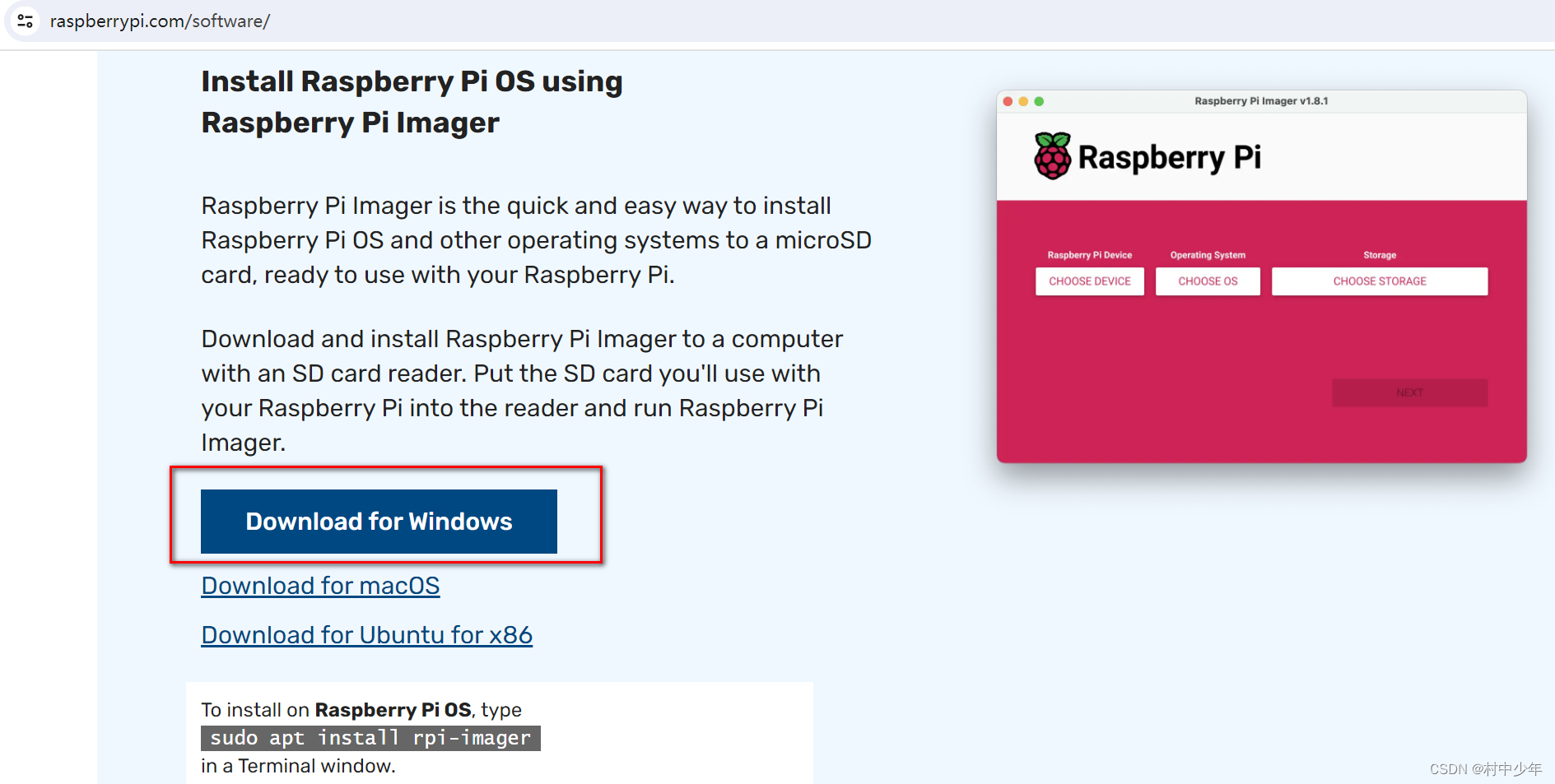Click the bold Raspberry Pi OS text in install note
This screenshot has width=1555, height=784.
[393, 710]
